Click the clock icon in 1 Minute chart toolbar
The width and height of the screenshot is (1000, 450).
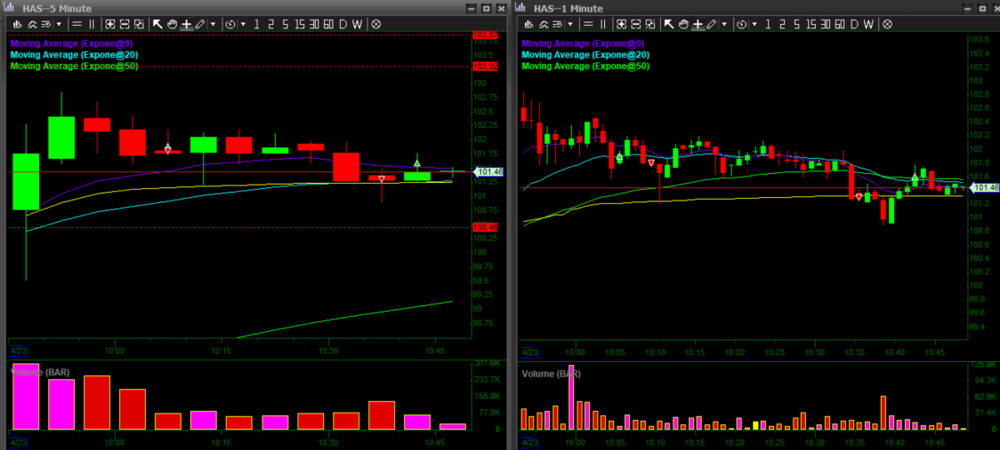click(742, 23)
